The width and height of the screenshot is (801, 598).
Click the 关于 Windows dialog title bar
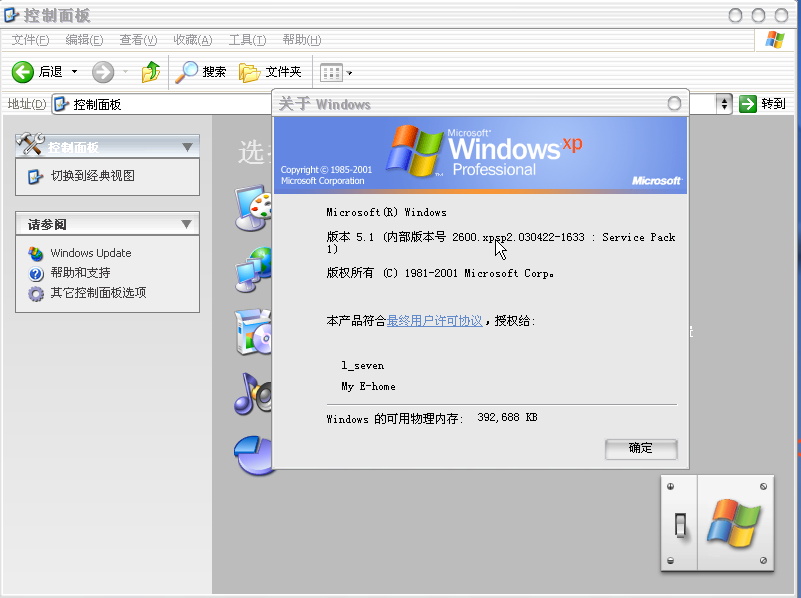(480, 104)
